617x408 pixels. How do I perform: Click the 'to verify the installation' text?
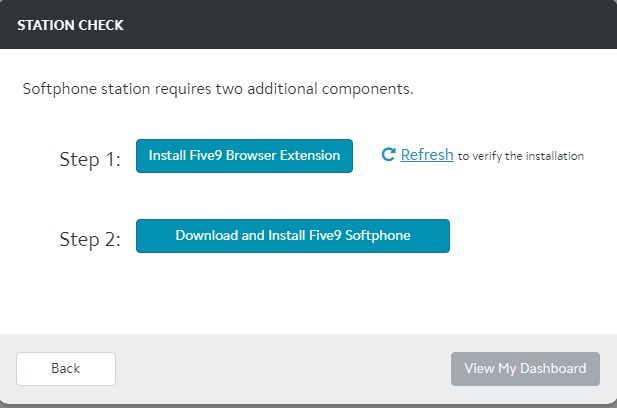tap(521, 156)
